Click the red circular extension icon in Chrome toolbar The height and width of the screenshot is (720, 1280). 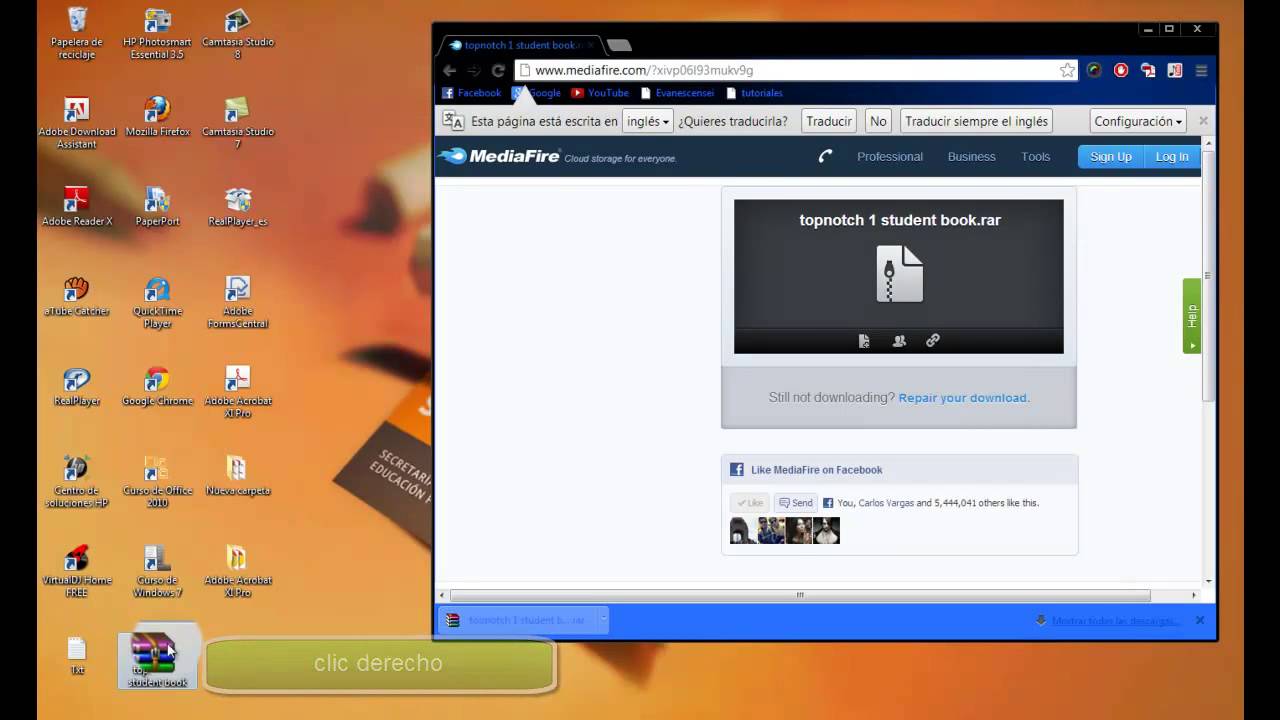(x=1121, y=70)
